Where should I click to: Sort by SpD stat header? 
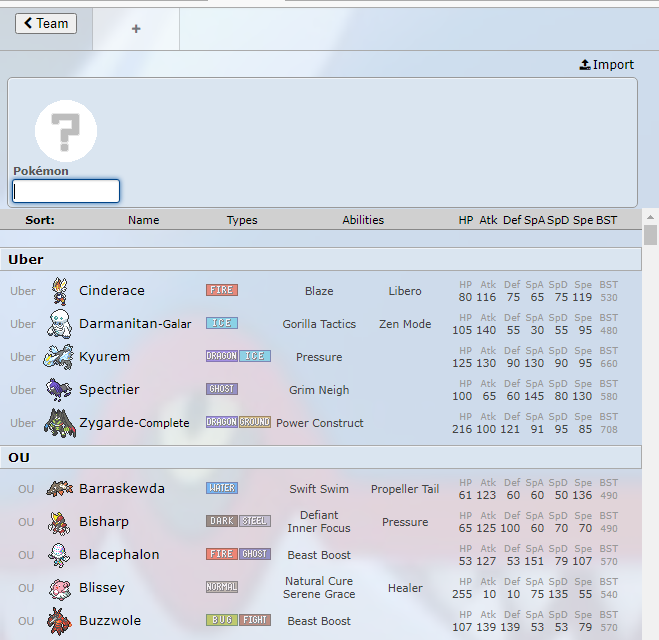(x=558, y=220)
